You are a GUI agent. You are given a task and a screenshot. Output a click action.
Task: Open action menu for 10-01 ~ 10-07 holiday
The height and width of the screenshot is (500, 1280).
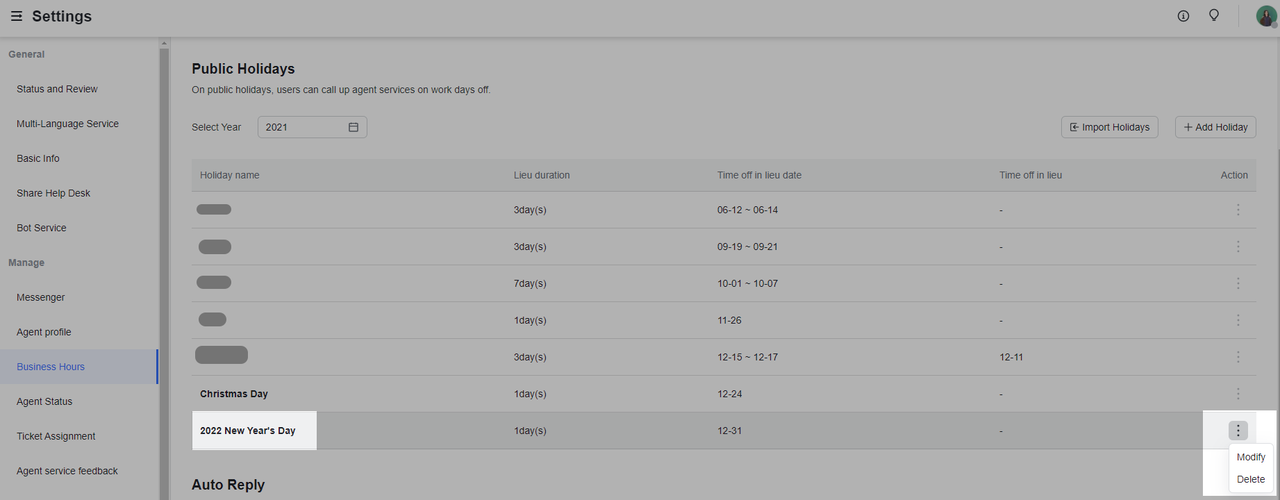coord(1238,284)
